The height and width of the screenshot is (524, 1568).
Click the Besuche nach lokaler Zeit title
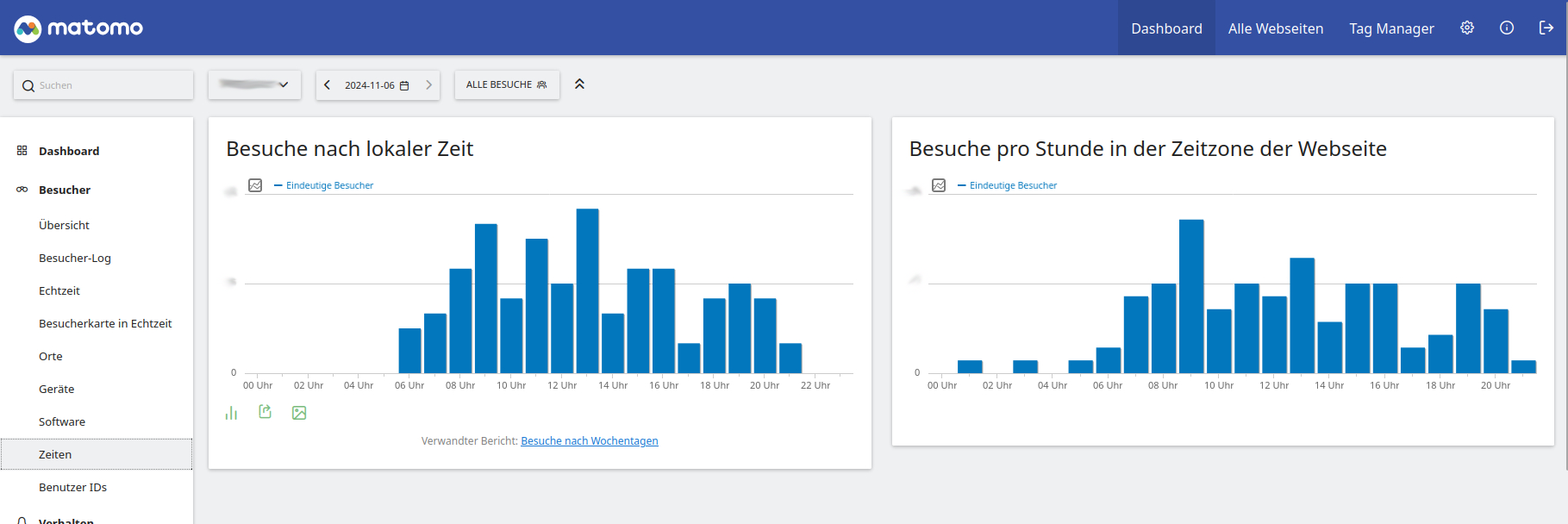click(x=350, y=148)
